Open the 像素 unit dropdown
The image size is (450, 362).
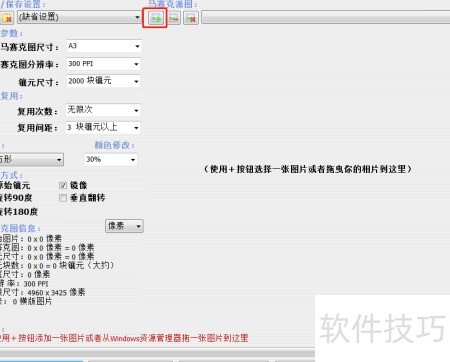pos(124,226)
